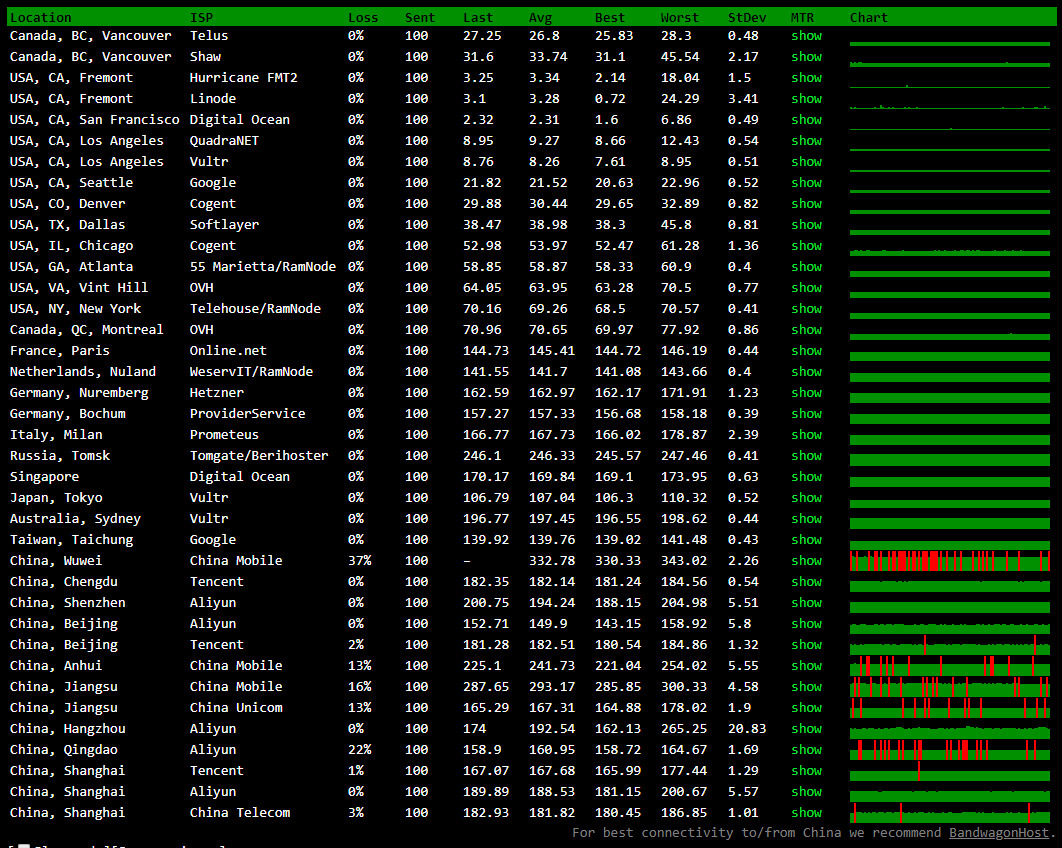This screenshot has width=1062, height=848.
Task: Show MTR for Cogent Denver row
Action: [806, 204]
